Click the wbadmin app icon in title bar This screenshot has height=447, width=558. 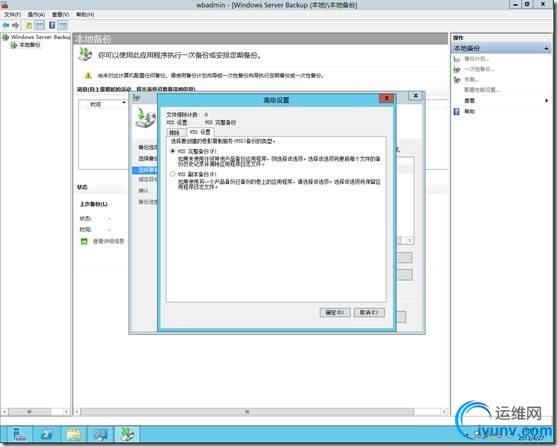[x=5, y=4]
